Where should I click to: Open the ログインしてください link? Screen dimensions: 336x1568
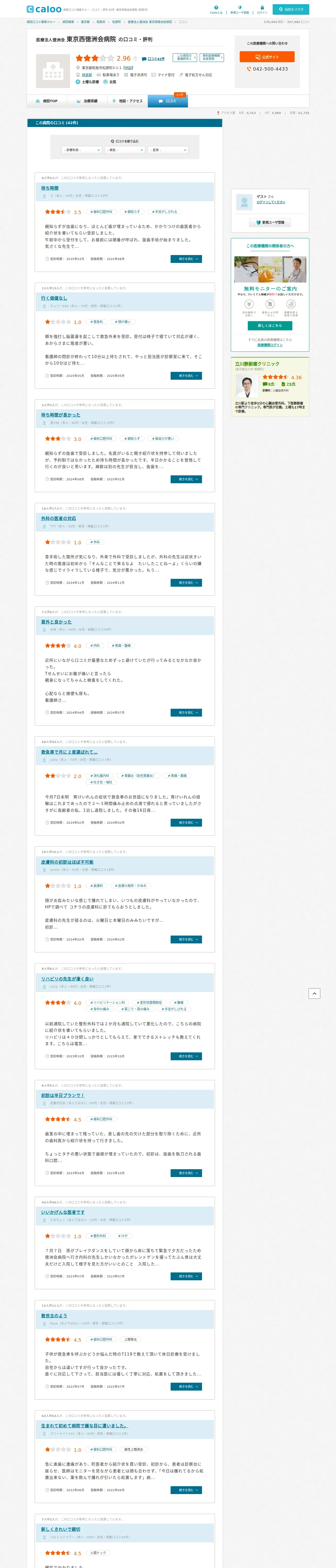pos(271,202)
